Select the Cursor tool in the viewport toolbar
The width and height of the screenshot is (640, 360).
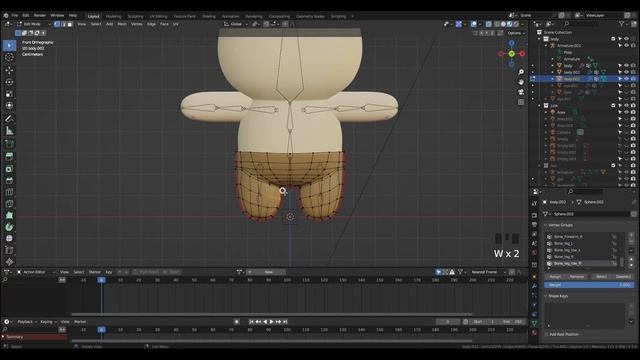point(9,58)
